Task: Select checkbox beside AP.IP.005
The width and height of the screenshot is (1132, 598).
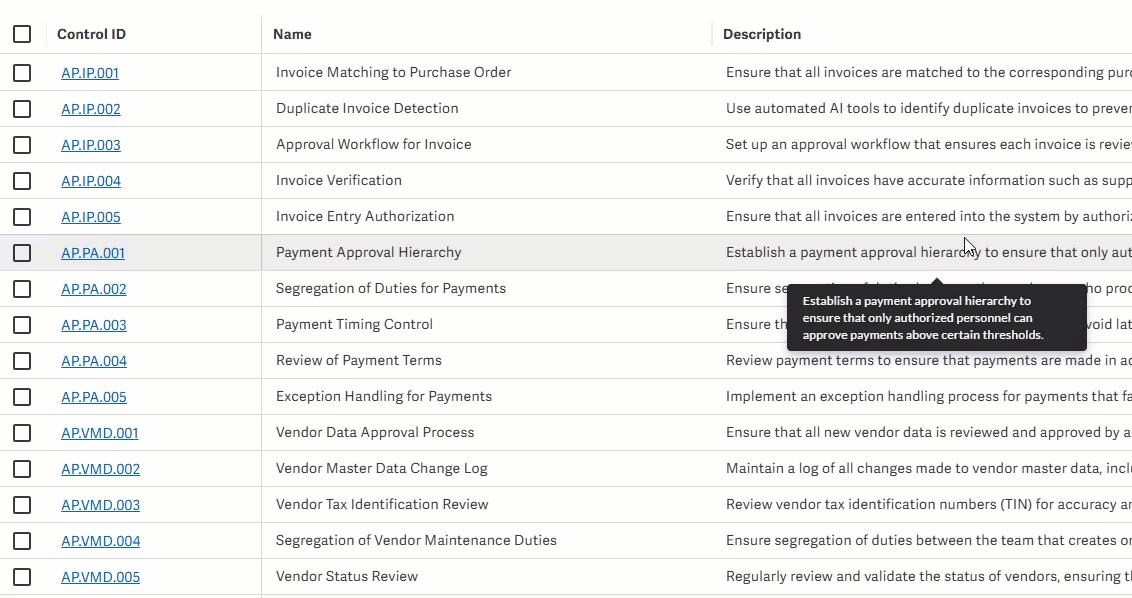Action: (x=22, y=217)
